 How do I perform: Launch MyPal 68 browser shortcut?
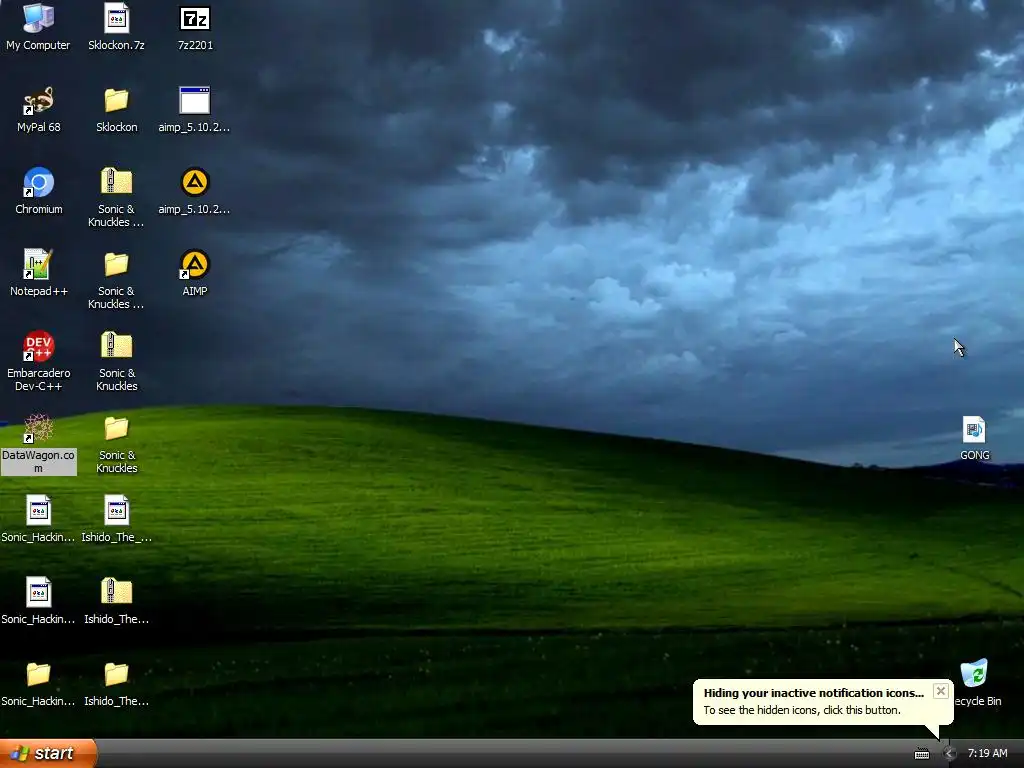click(38, 108)
